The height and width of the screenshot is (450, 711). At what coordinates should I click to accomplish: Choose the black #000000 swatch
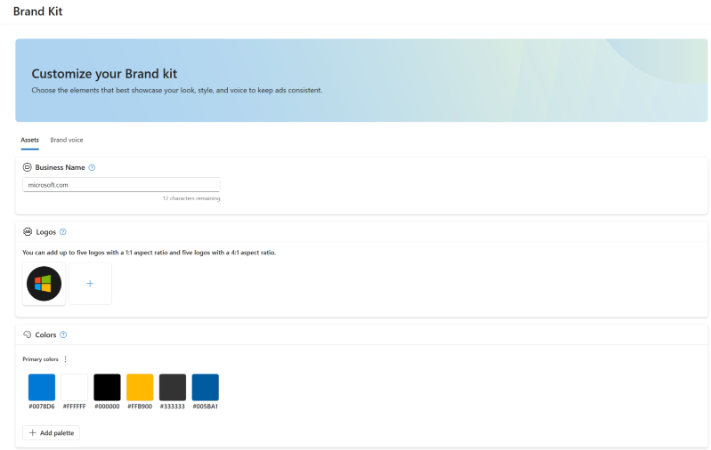coord(107,387)
